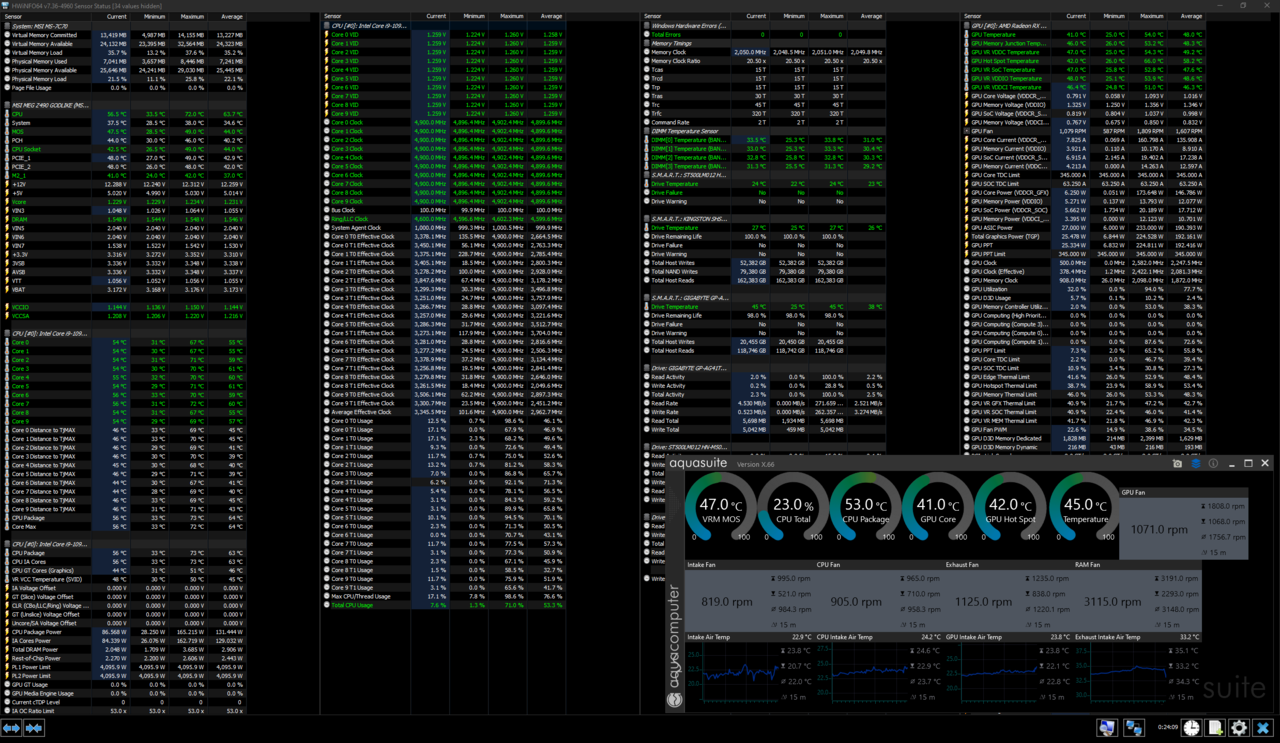The height and width of the screenshot is (743, 1280).
Task: Select the Physical Memory Used sensor row
Action: [x=40, y=61]
